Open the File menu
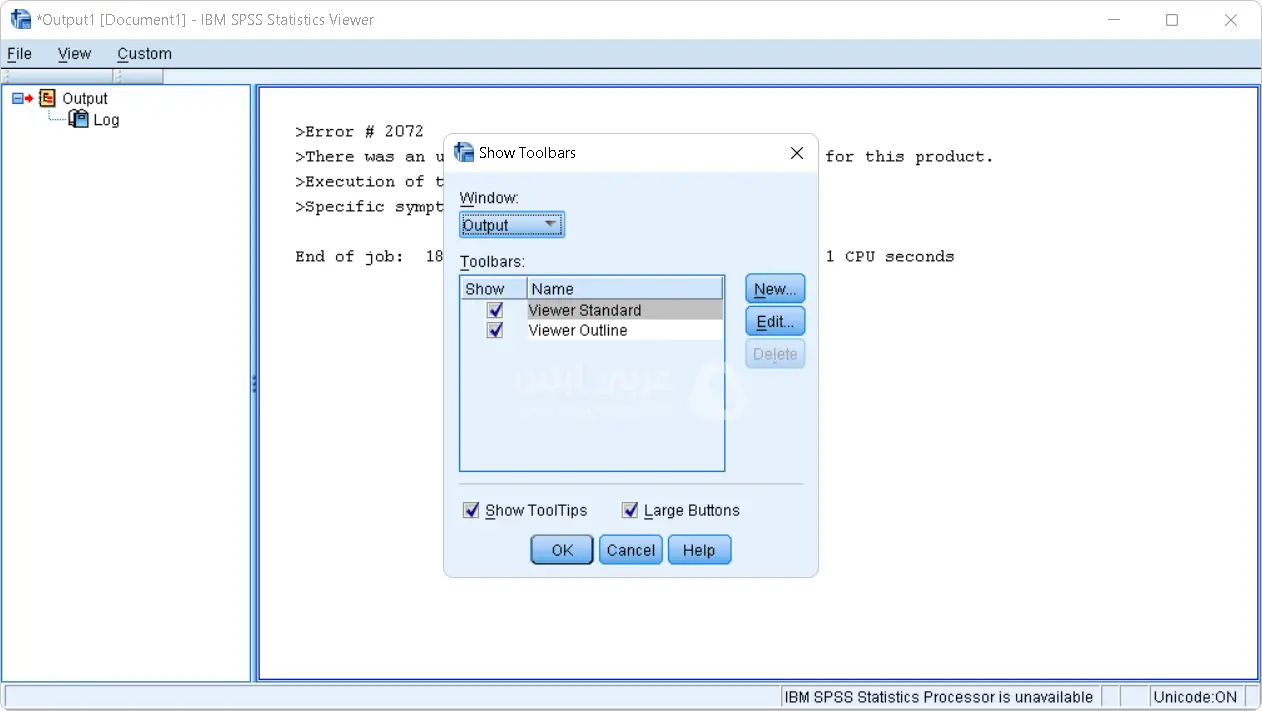 [x=19, y=54]
